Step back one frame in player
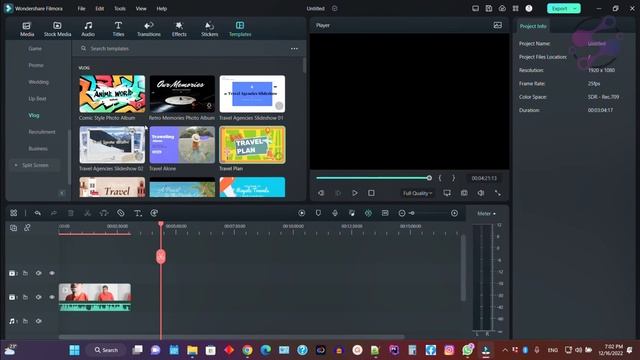This screenshot has width=640, height=360. (x=321, y=193)
